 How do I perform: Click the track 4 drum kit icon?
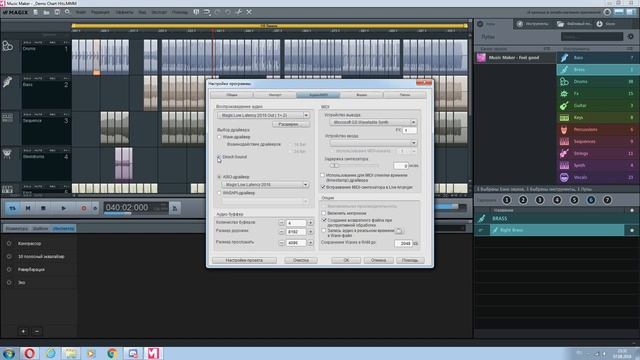[7, 153]
